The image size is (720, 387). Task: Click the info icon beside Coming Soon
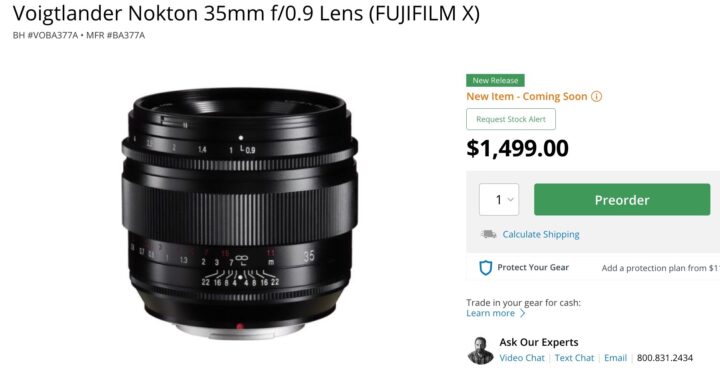[x=596, y=96]
